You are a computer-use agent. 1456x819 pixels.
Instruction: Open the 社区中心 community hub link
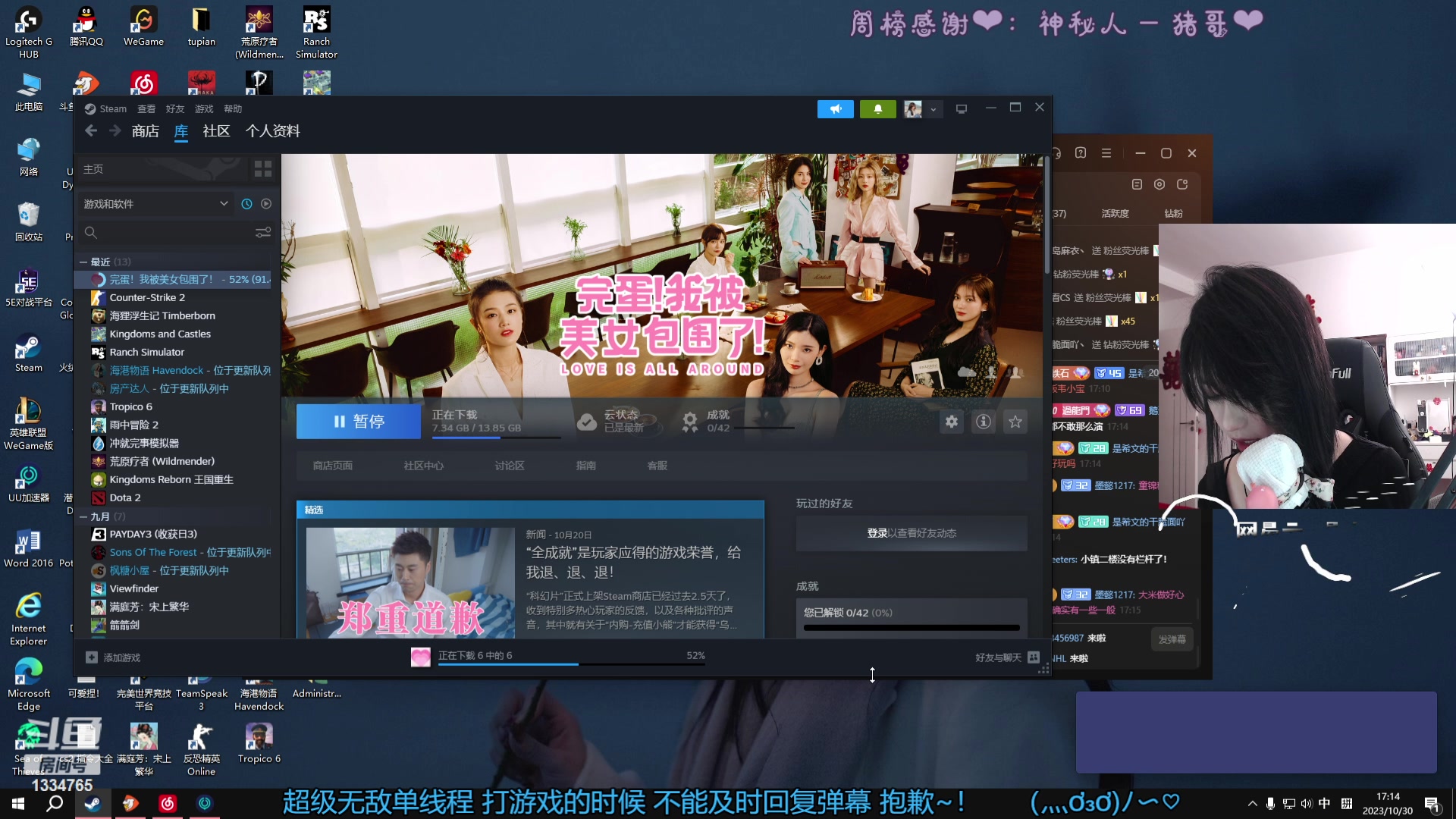423,466
